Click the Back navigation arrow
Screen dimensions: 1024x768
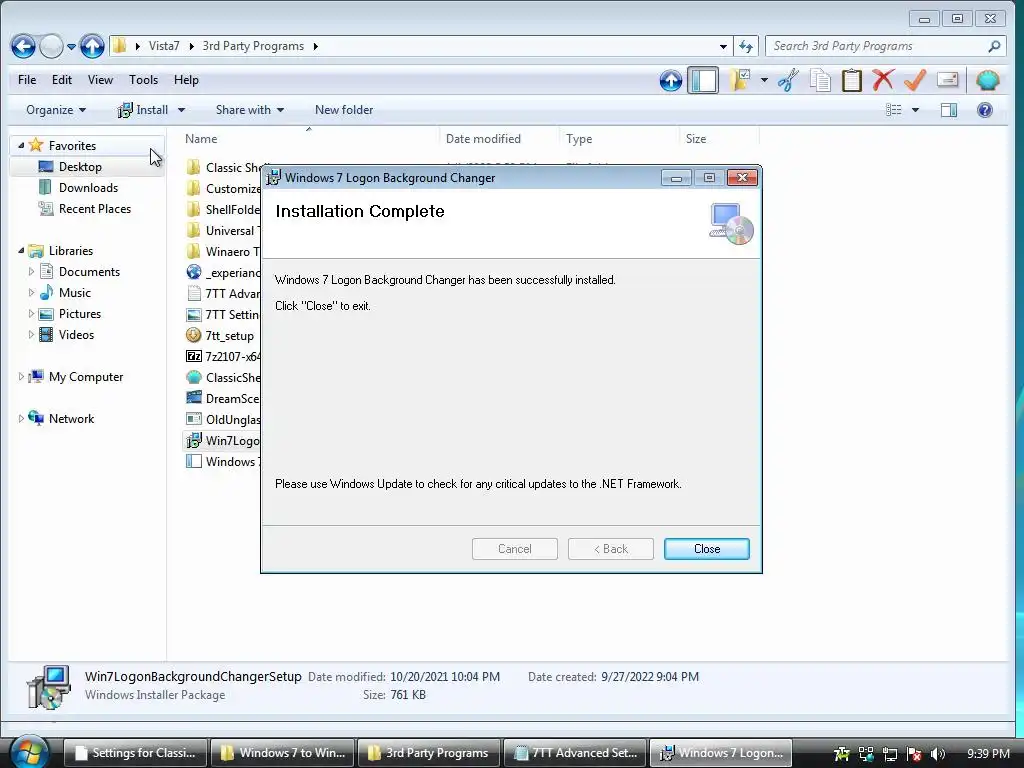coord(23,46)
